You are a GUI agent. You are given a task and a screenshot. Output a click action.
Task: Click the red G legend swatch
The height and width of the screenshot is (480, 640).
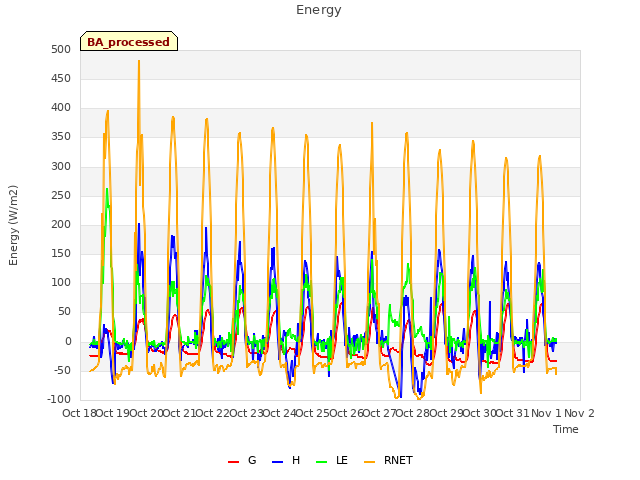click(x=233, y=462)
